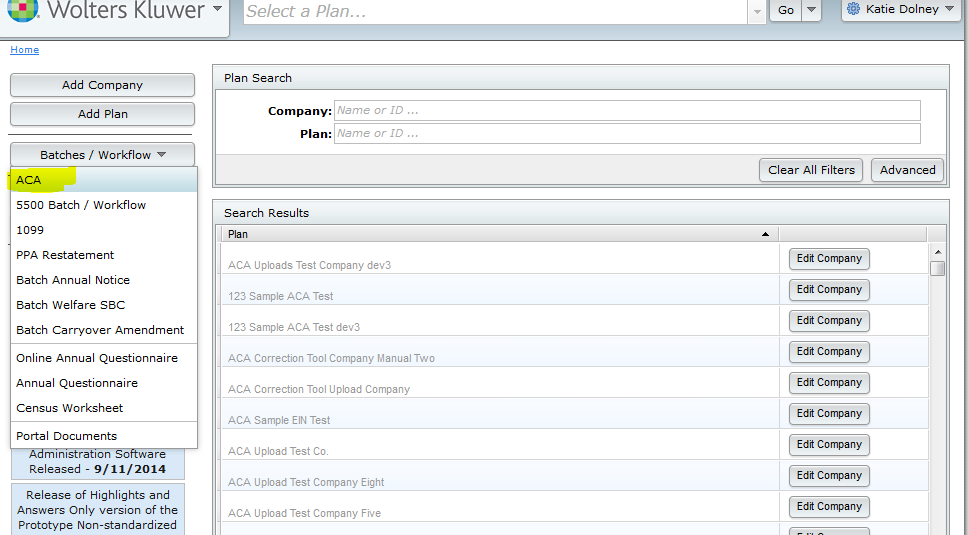Viewport: 969px width, 535px height.
Task: Click the gear icon beside Katie Dolney
Action: pyautogui.click(x=853, y=9)
